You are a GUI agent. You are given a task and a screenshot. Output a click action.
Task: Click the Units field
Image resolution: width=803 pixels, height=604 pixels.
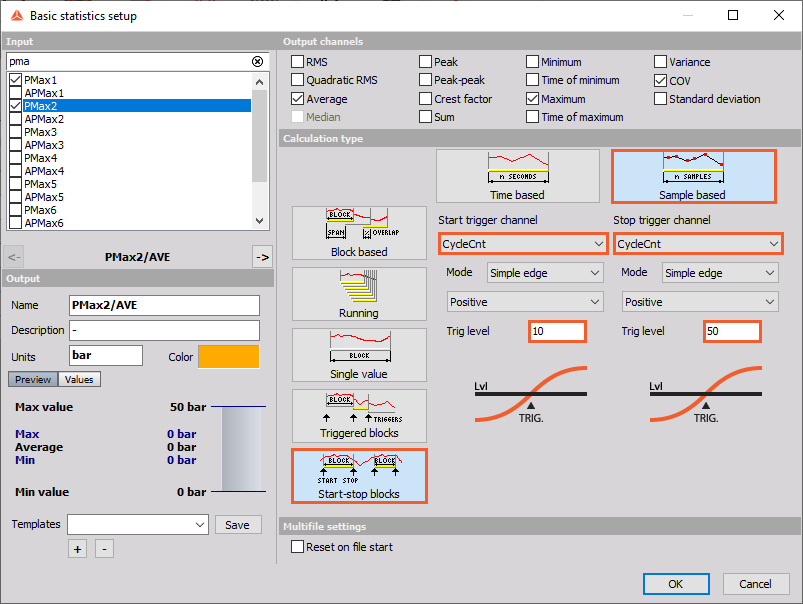[106, 356]
